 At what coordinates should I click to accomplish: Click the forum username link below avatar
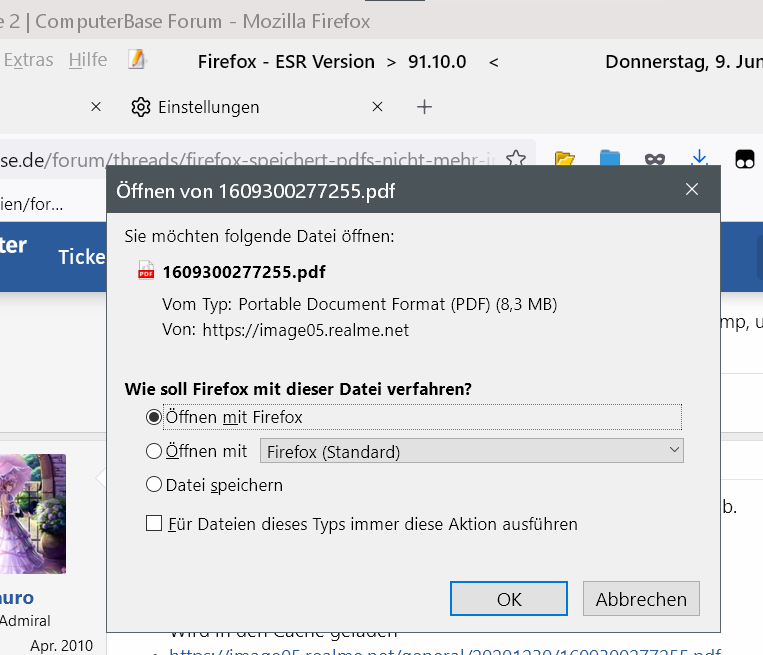coord(17,597)
